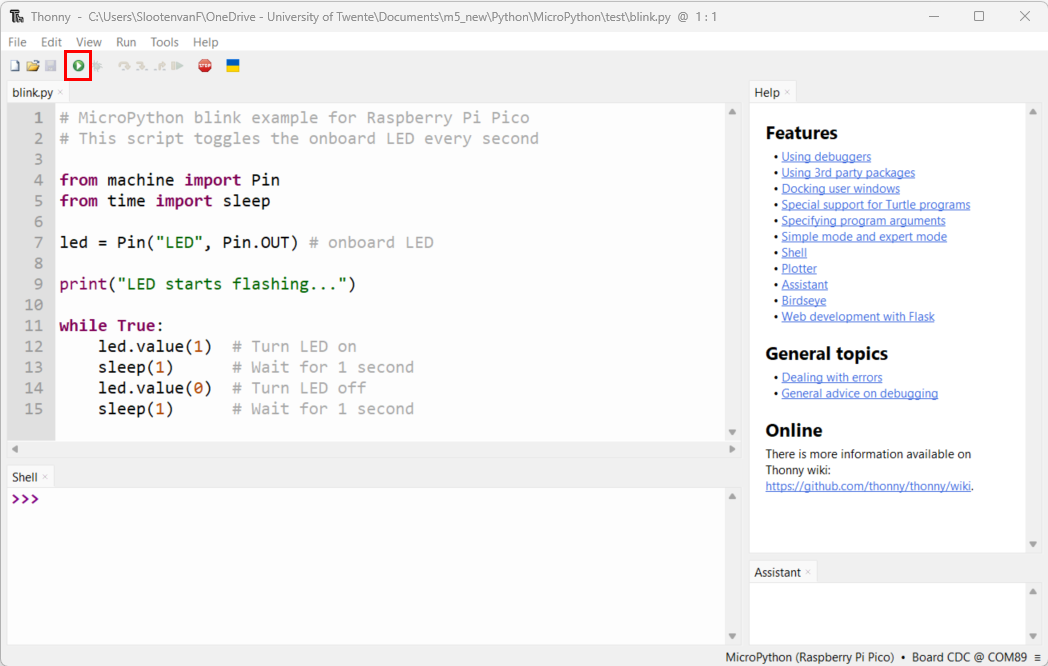
Task: Open the Thonny wiki GitHub URL
Action: (x=868, y=486)
